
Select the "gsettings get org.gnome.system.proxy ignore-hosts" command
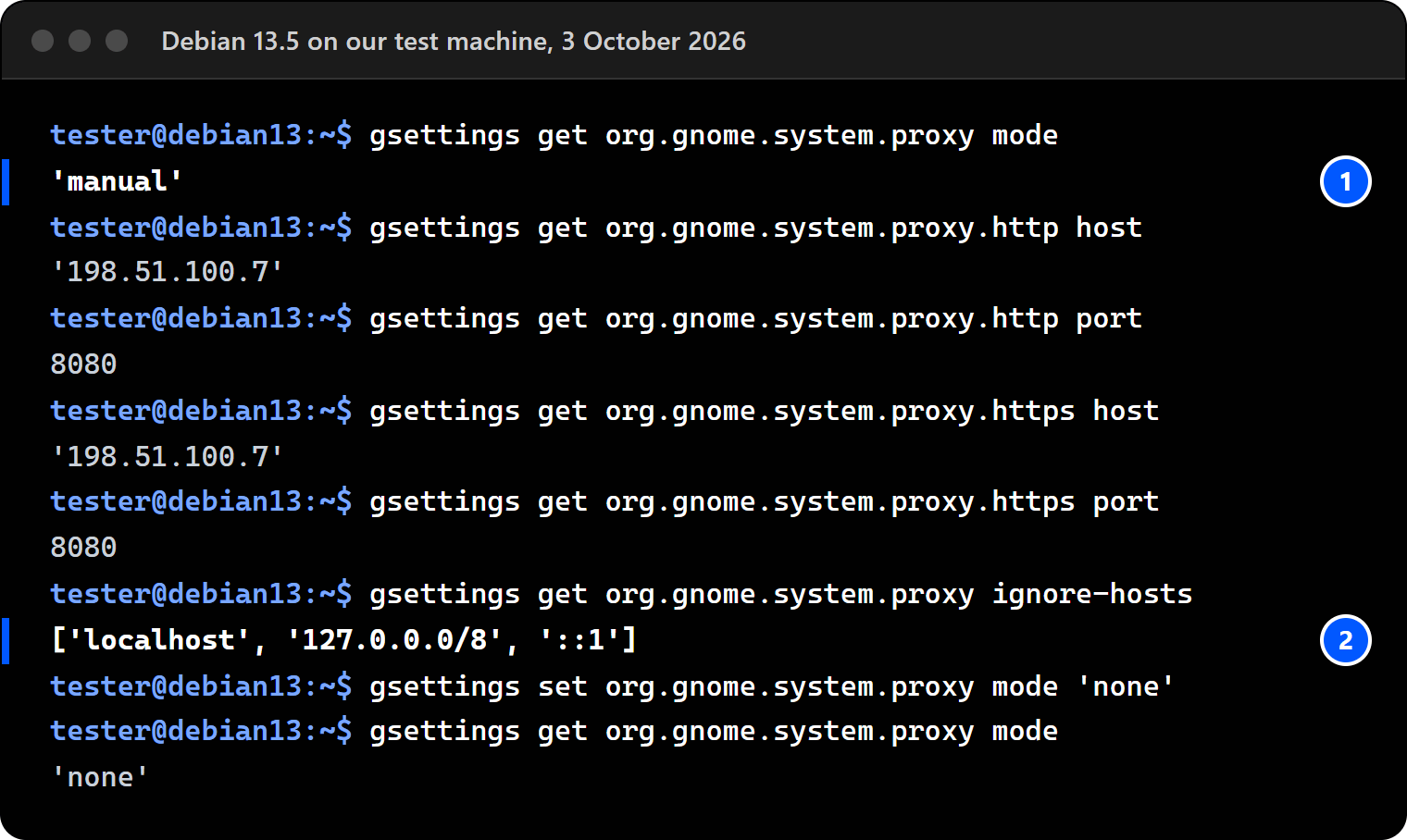(780, 594)
